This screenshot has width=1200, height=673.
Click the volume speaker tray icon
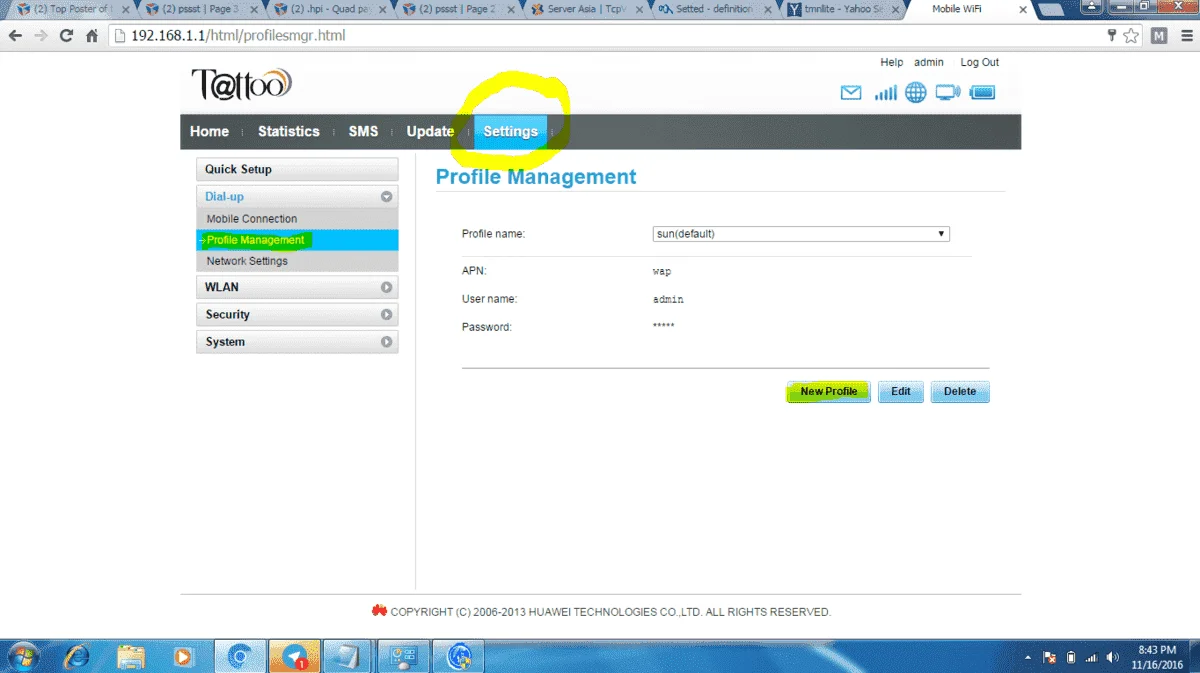[x=1113, y=657]
